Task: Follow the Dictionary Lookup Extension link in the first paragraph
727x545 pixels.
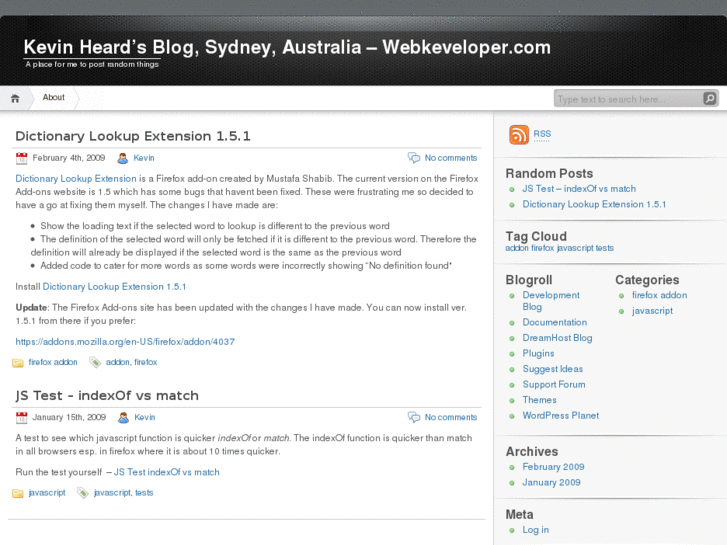Action: (76, 179)
